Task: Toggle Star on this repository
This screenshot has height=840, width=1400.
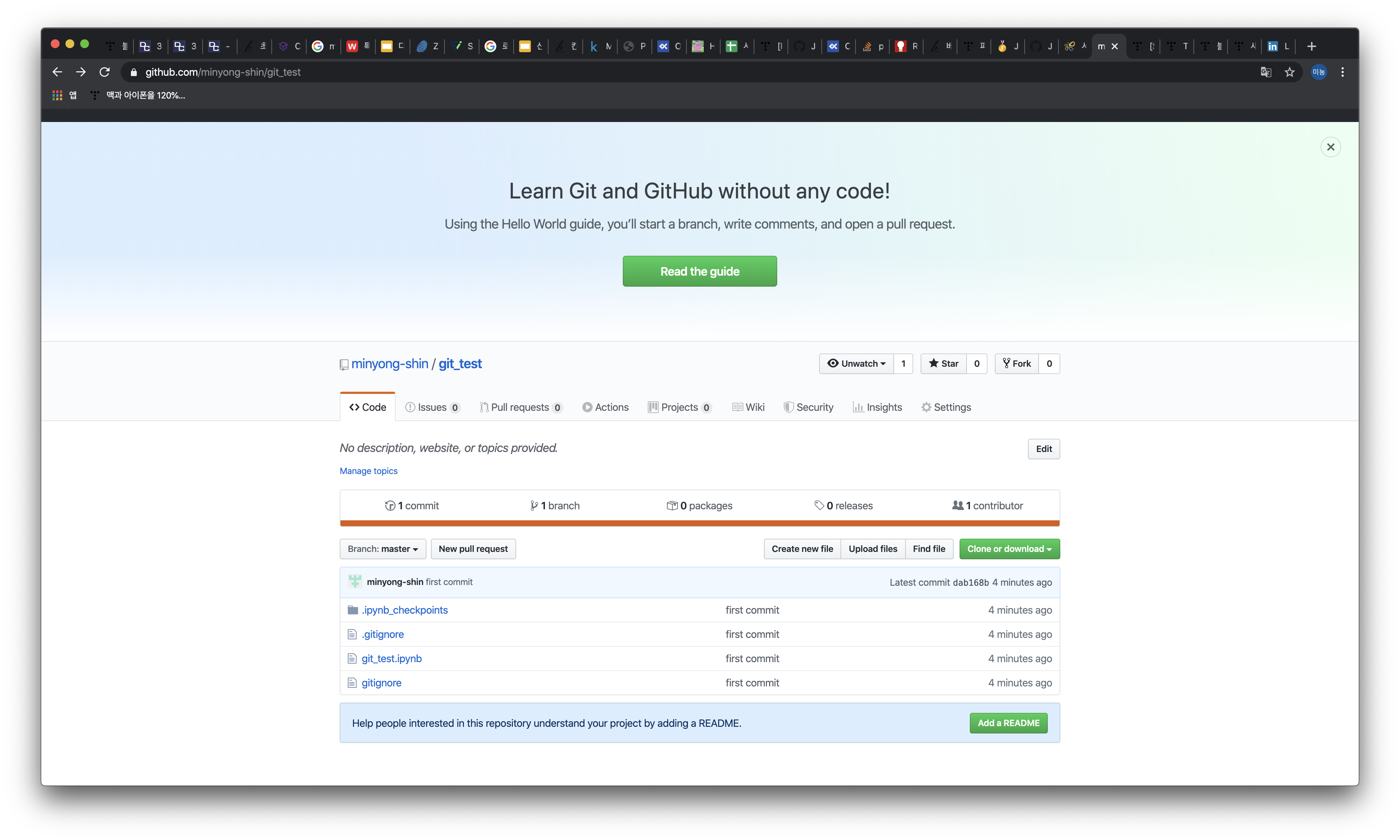Action: 943,363
